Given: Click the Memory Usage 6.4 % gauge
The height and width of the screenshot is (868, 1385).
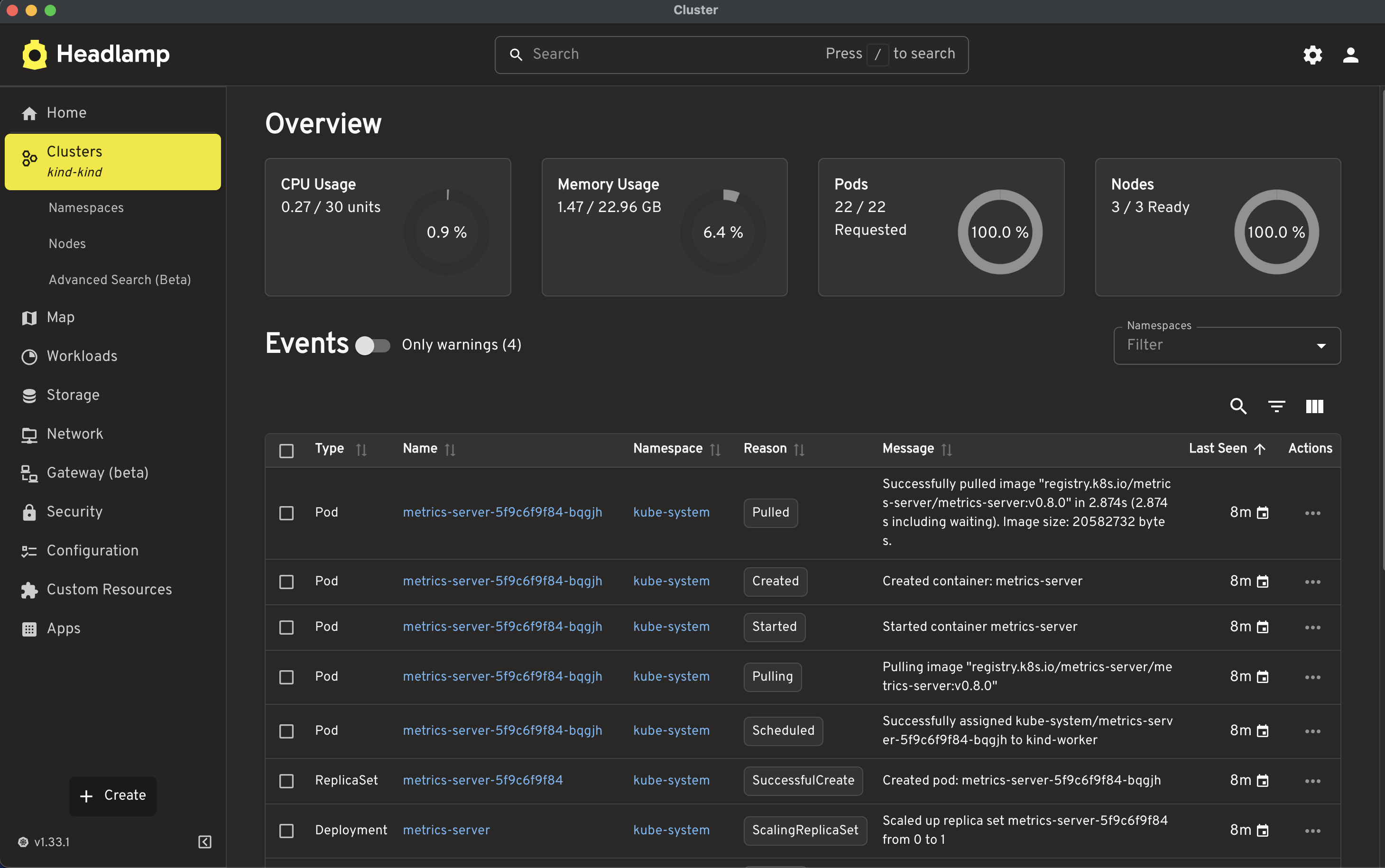Looking at the screenshot, I should [723, 232].
